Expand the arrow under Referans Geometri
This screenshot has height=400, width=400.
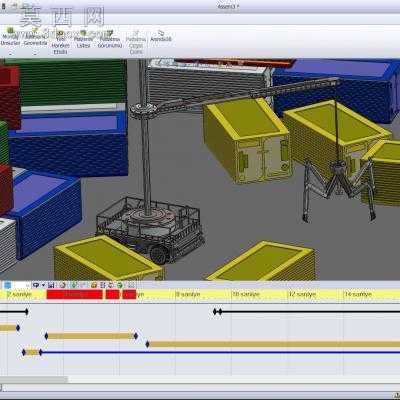tap(35, 53)
